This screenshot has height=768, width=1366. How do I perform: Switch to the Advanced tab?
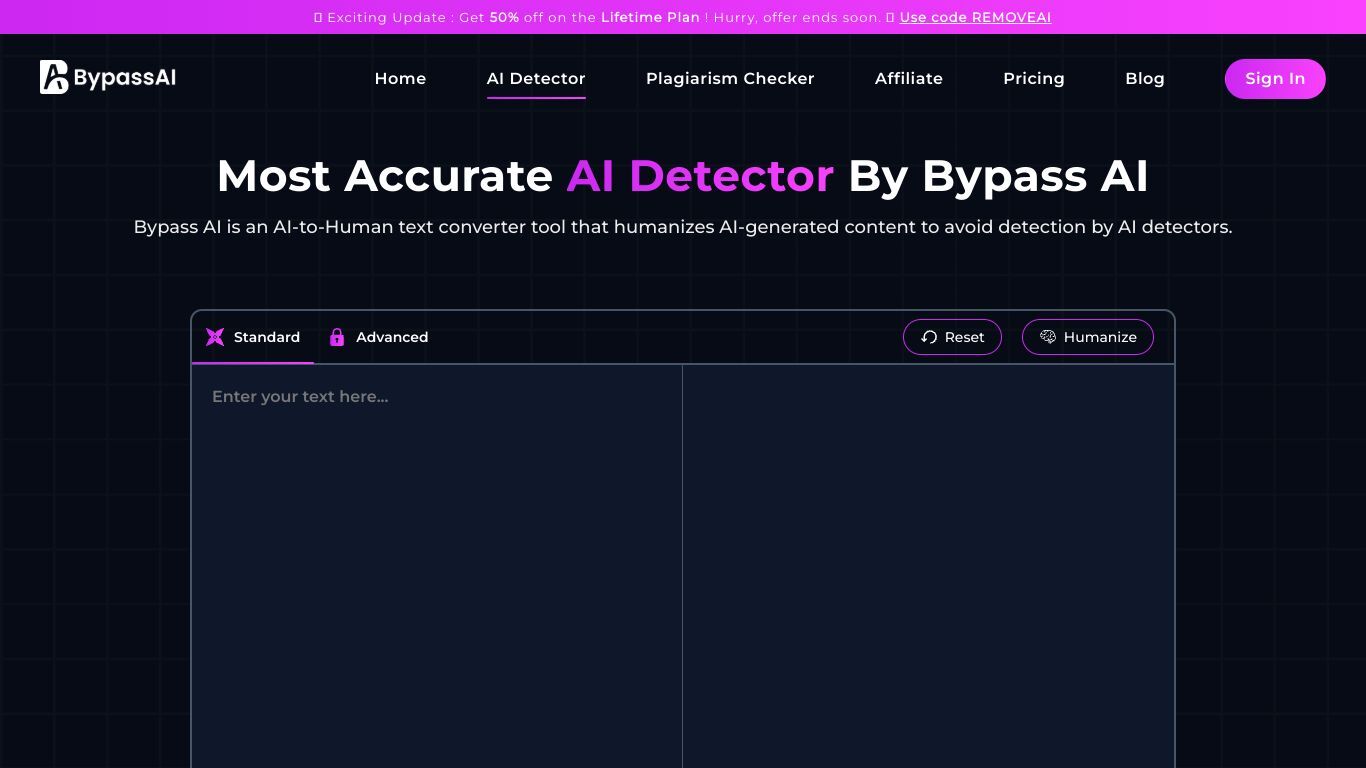pos(379,337)
